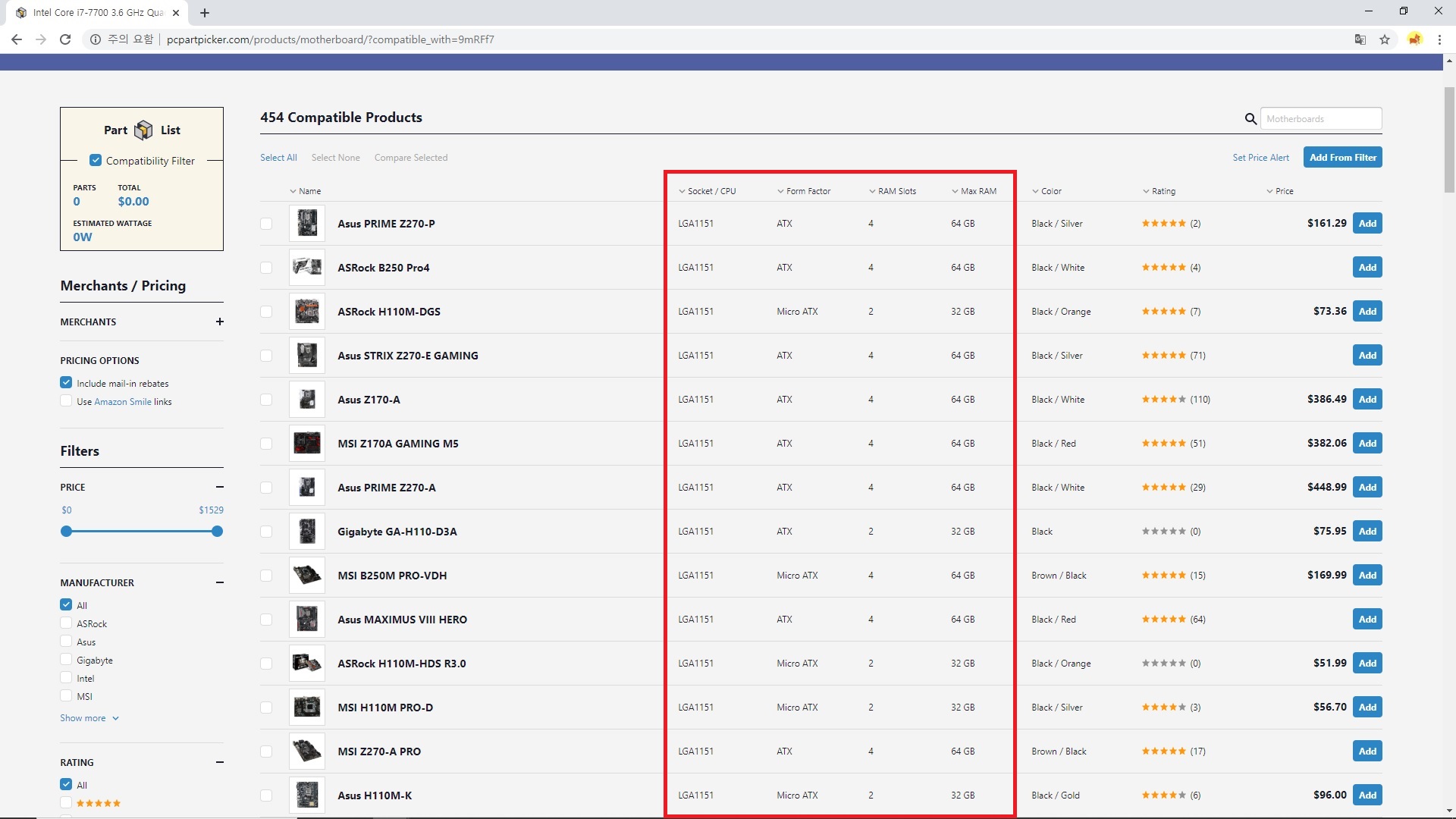Sort by Rating column
The image size is (1456, 819).
[1159, 191]
